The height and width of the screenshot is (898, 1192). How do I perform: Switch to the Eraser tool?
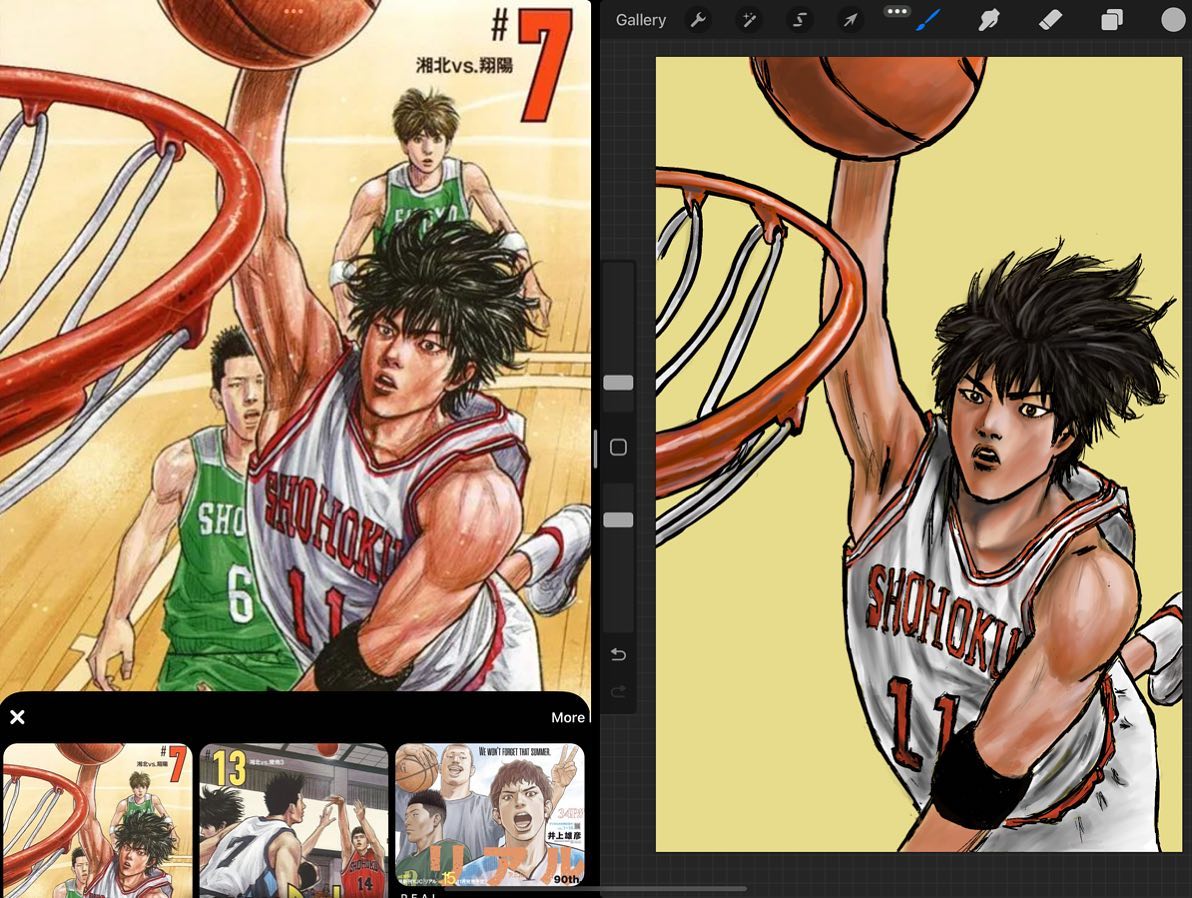point(1050,20)
